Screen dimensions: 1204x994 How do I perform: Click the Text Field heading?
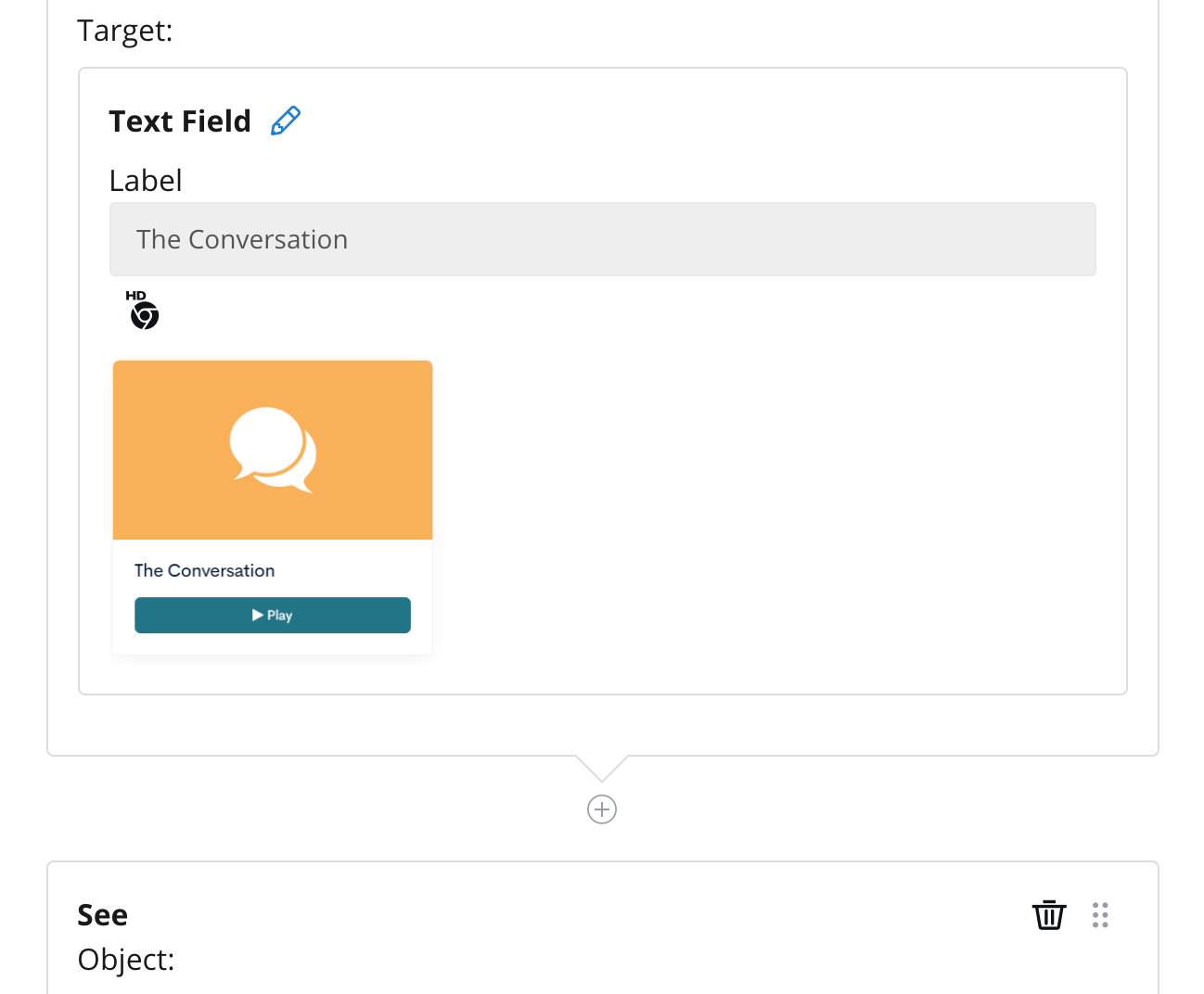coord(179,121)
